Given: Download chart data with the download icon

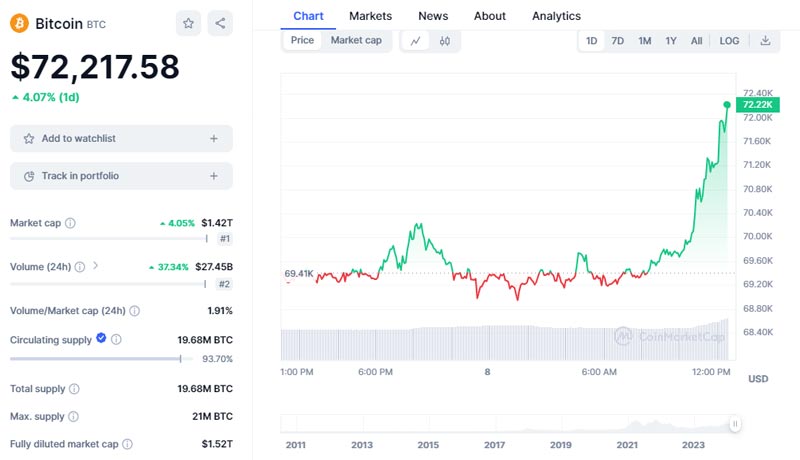Looking at the screenshot, I should pos(765,40).
